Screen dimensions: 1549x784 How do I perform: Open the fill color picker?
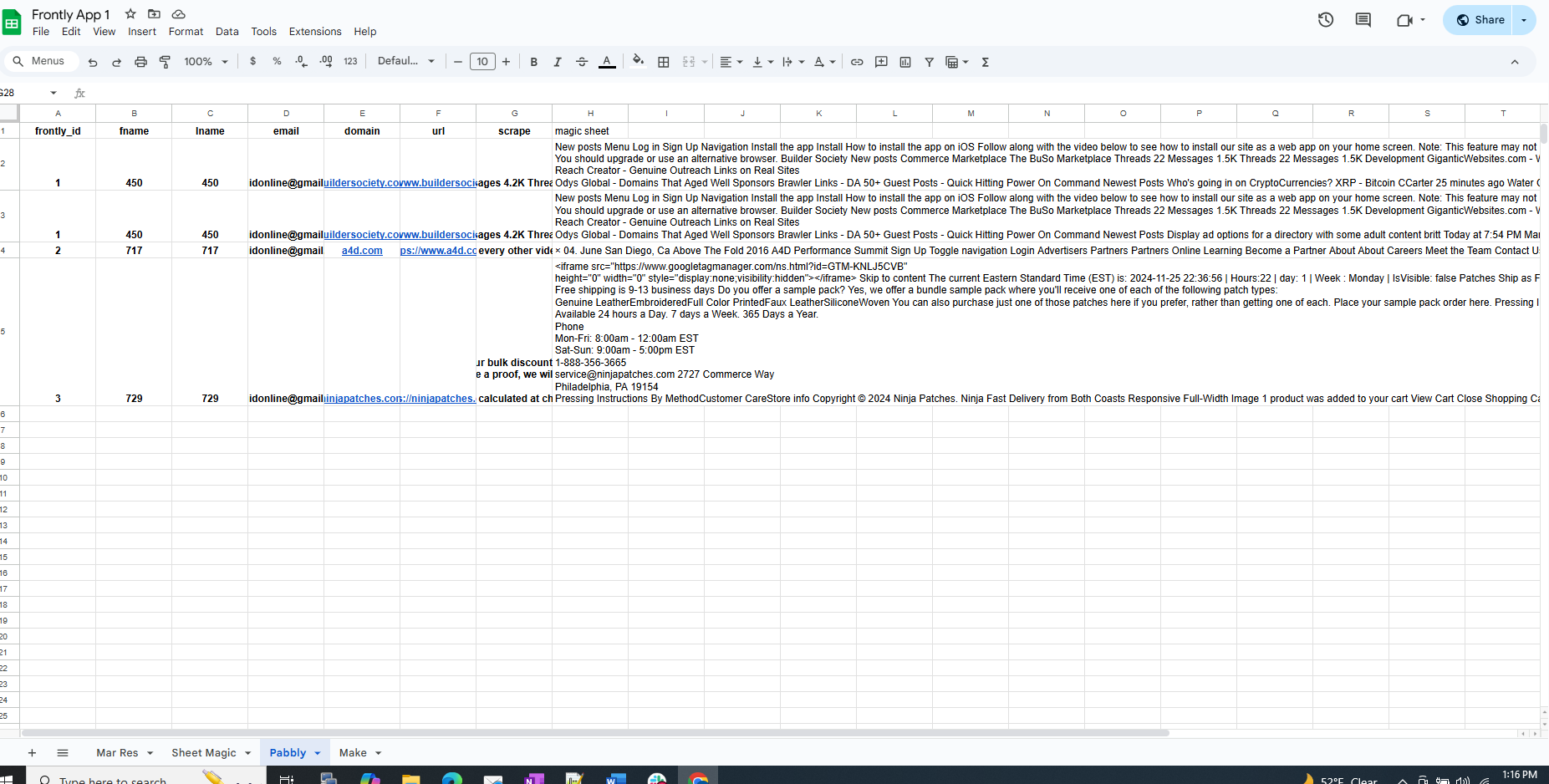(x=639, y=61)
